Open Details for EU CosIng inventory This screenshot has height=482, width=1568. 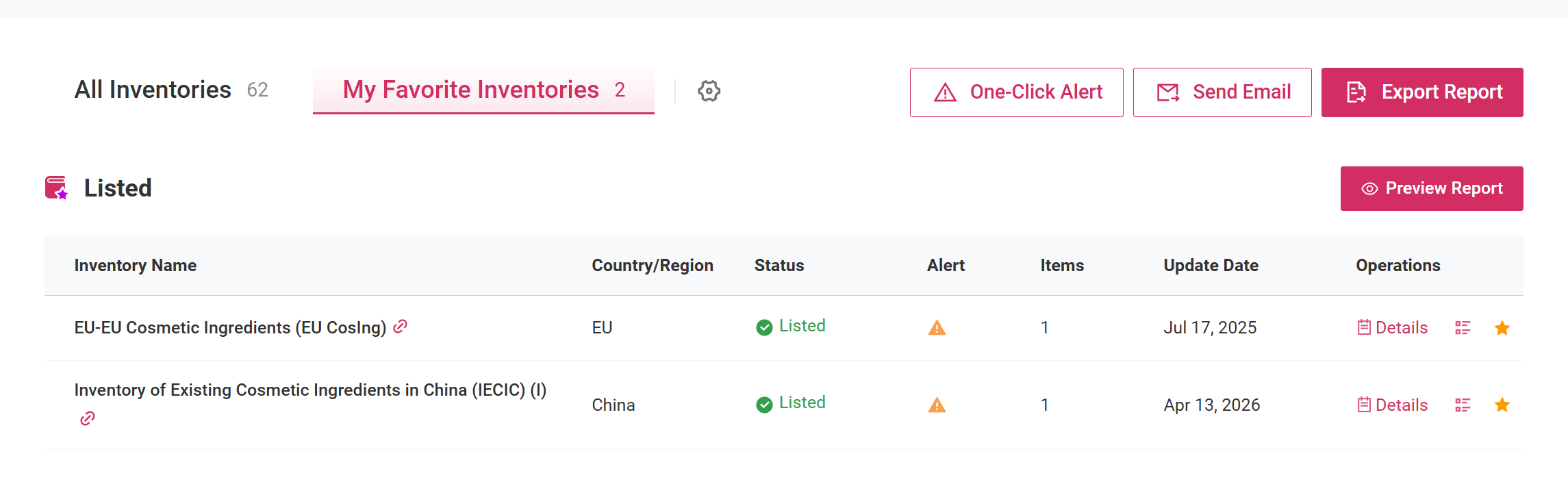1392,328
